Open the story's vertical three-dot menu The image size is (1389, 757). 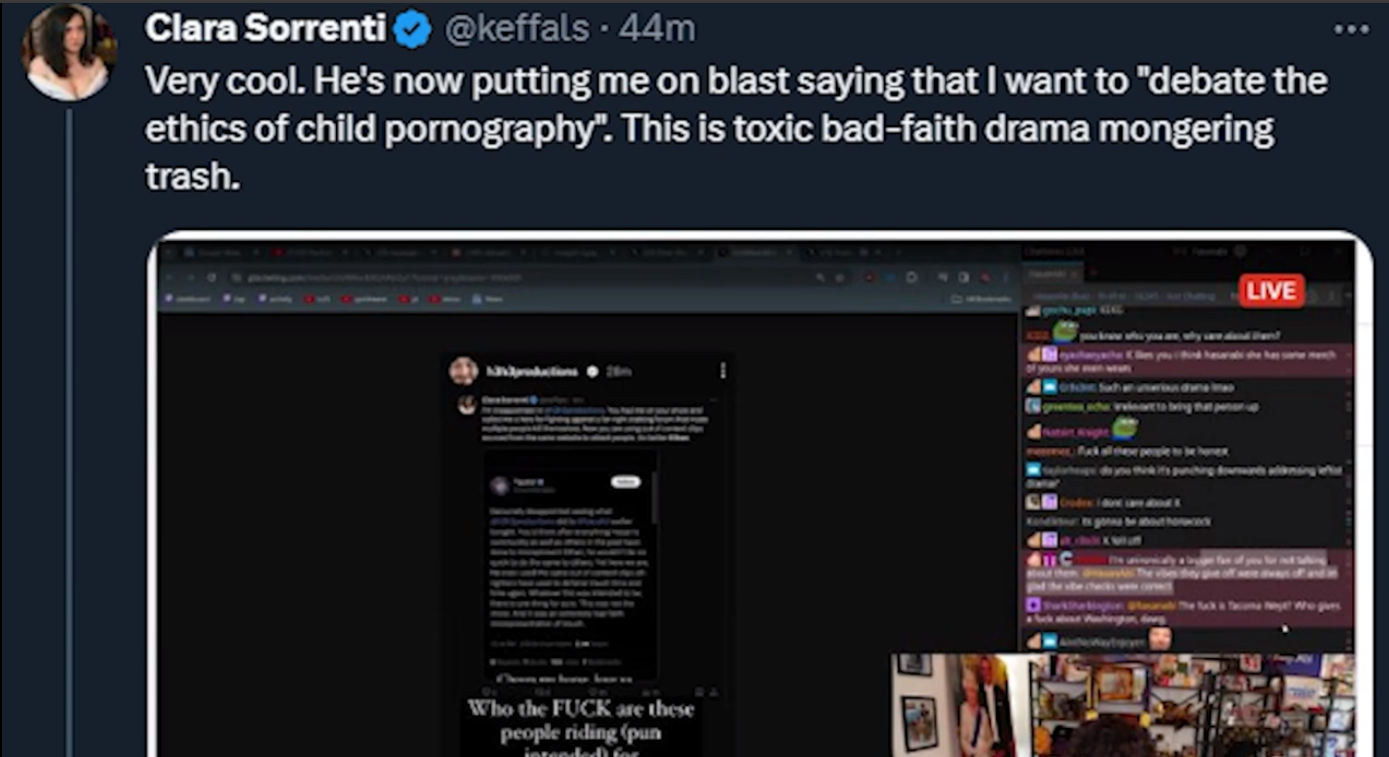pyautogui.click(x=722, y=371)
